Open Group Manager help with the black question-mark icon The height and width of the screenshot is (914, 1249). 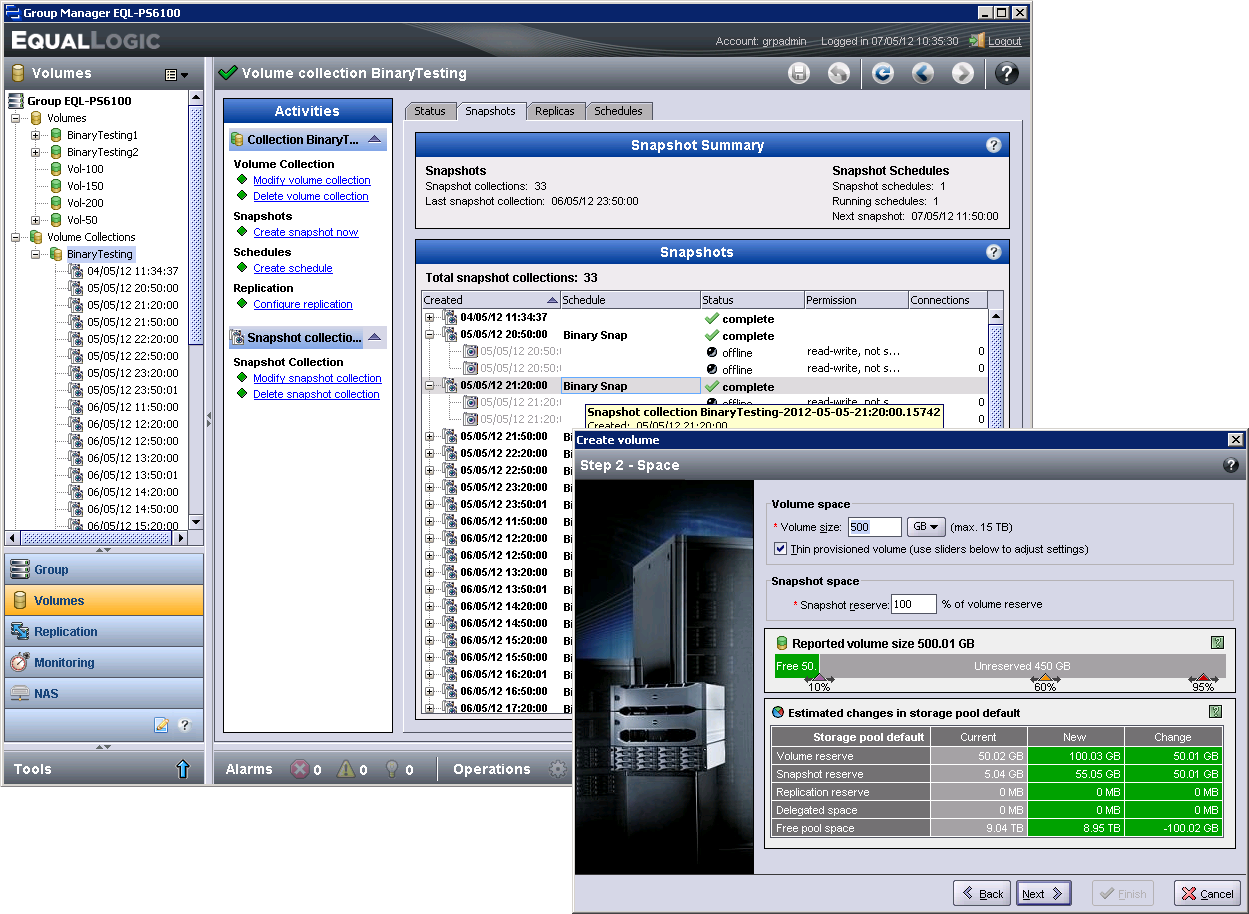tap(1007, 73)
